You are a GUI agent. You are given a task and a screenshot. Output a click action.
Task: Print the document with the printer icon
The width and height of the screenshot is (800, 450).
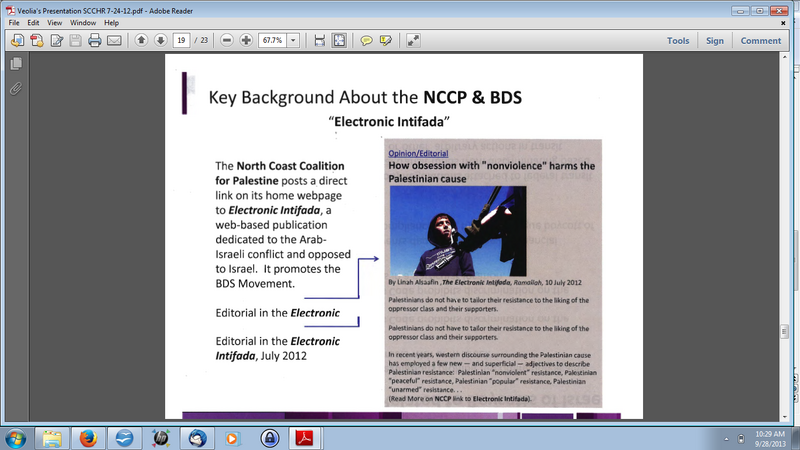[94, 40]
